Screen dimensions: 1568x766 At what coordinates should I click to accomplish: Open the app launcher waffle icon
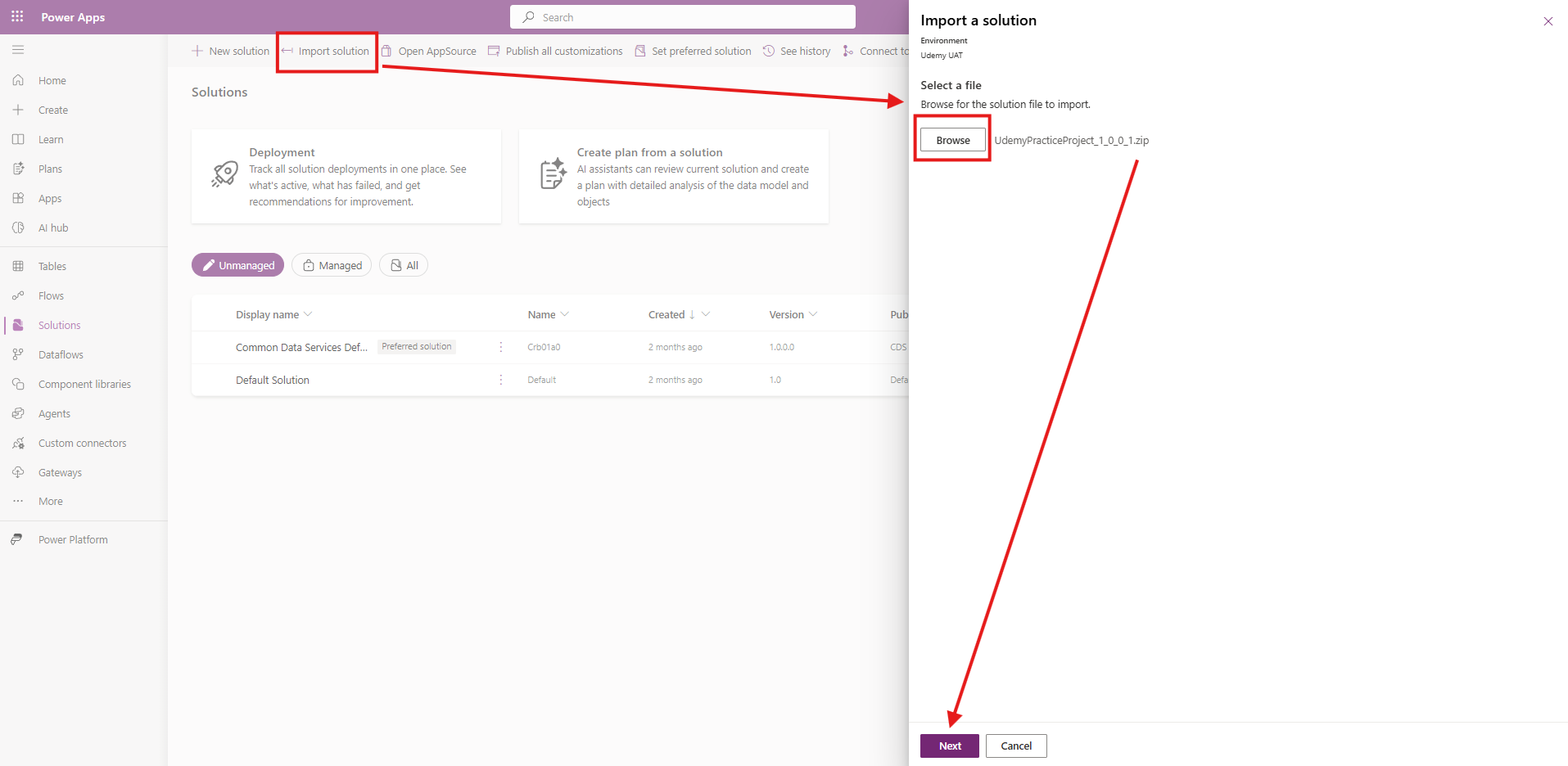17,16
